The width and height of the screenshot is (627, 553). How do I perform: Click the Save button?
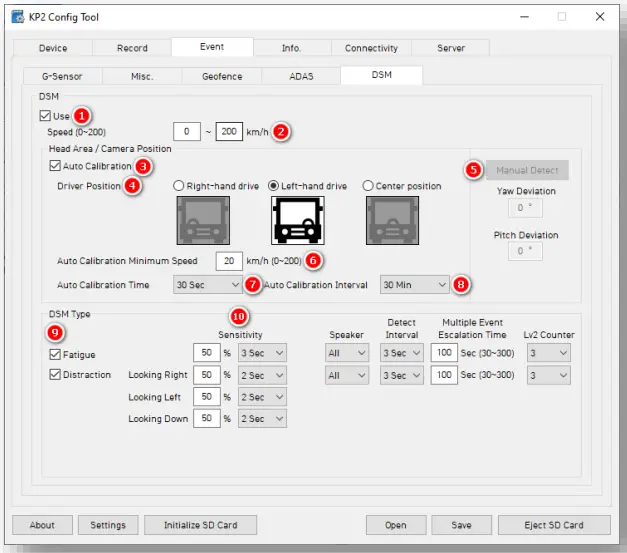coord(461,525)
